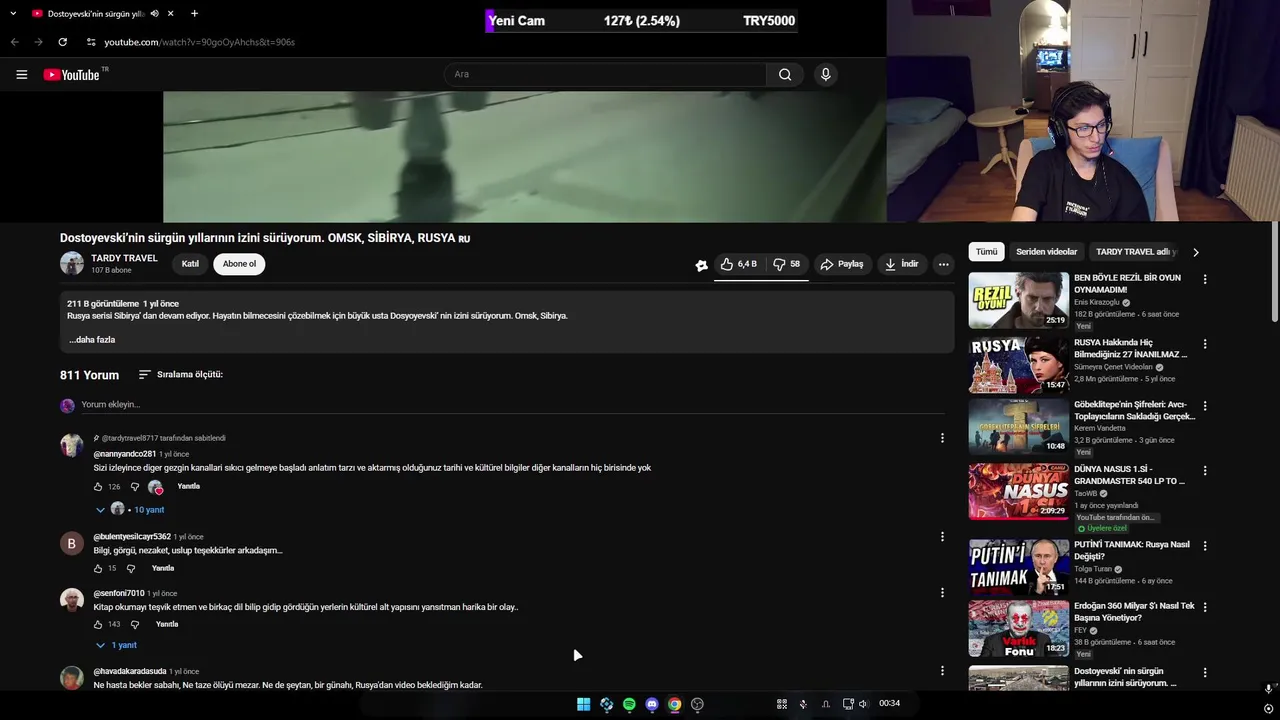Open OBS Studio from the taskbar

698,704
